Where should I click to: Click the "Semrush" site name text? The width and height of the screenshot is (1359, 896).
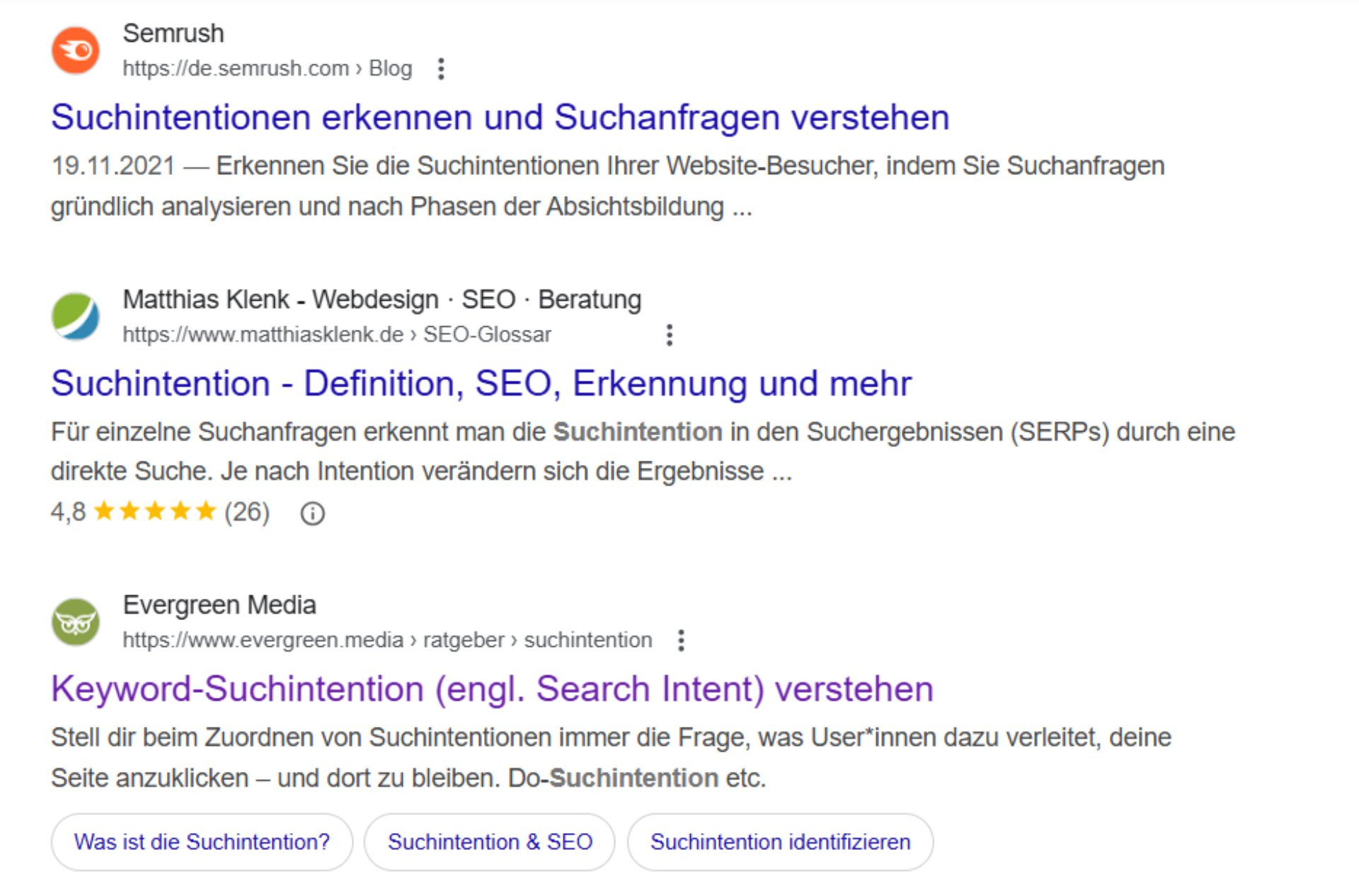coord(173,33)
